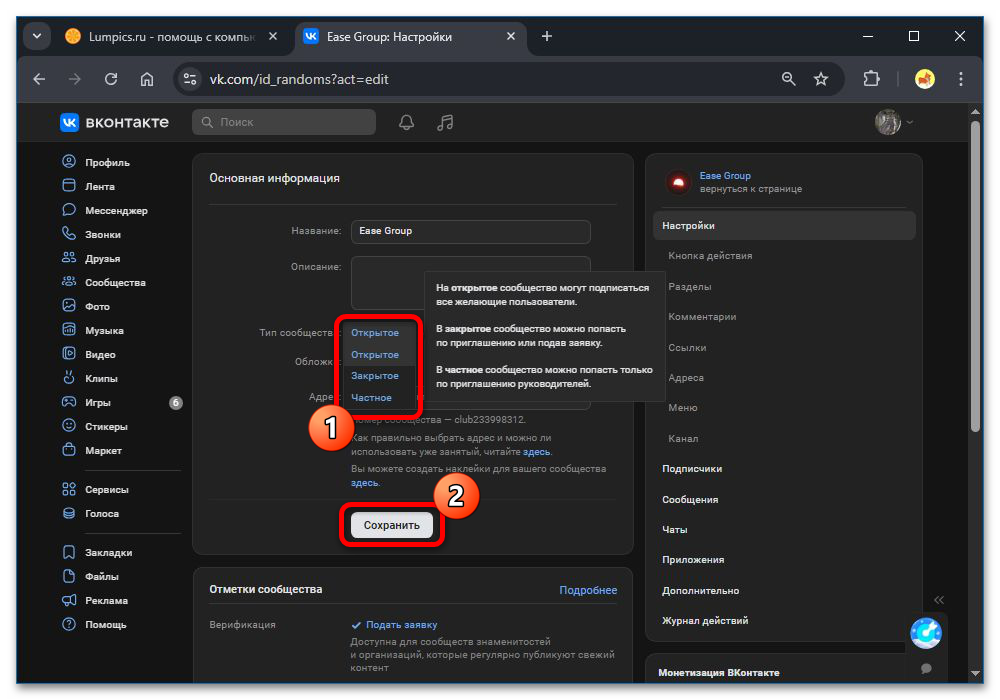Open the browser tab list dropdown

(37, 37)
